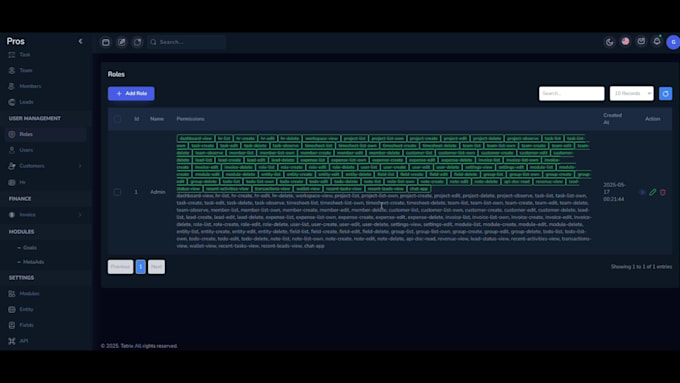Go to the Next page
Image resolution: width=680 pixels, height=383 pixels.
156,267
